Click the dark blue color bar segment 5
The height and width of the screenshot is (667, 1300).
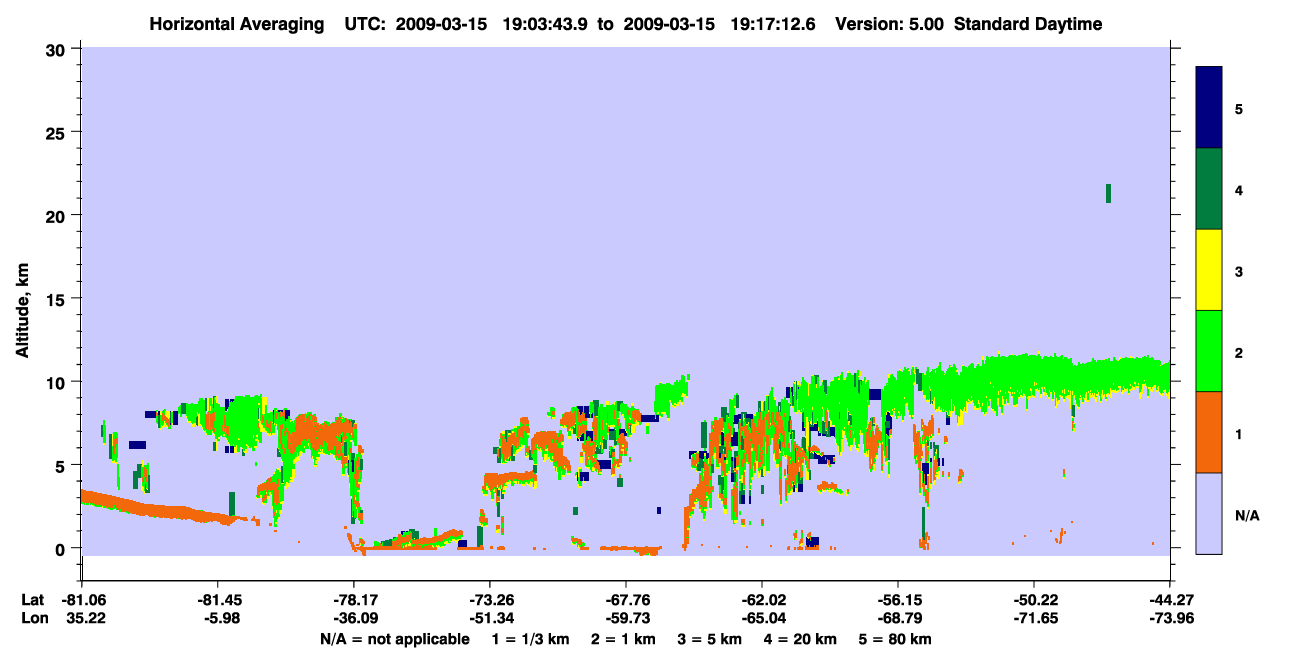tap(1209, 108)
